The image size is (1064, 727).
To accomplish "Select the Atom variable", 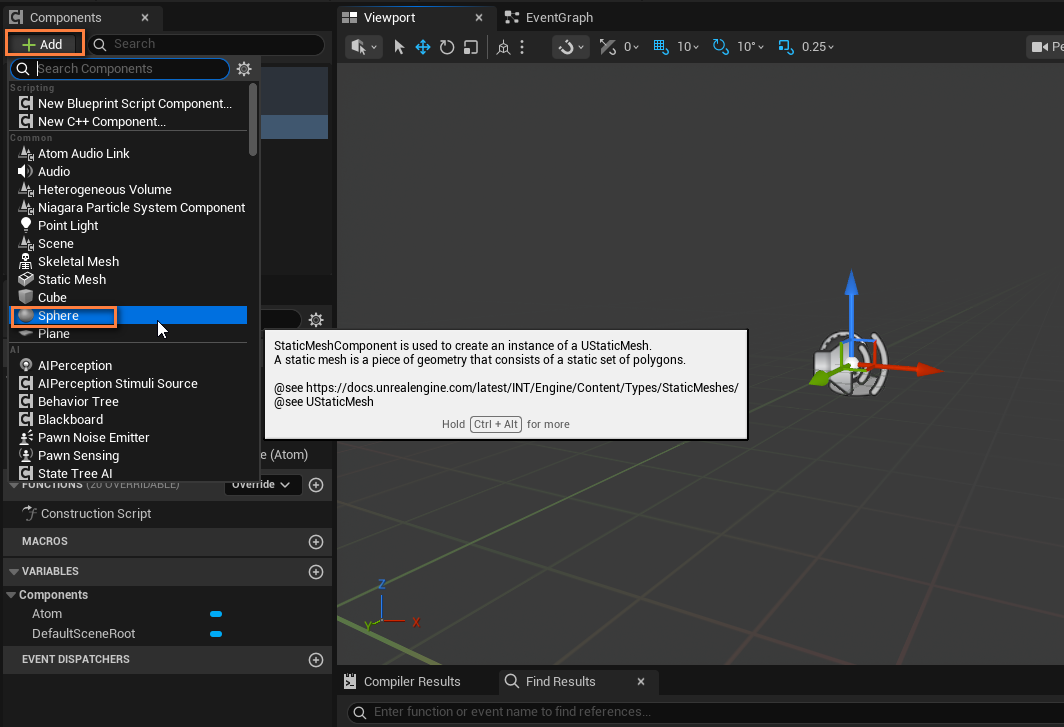I will [47, 614].
